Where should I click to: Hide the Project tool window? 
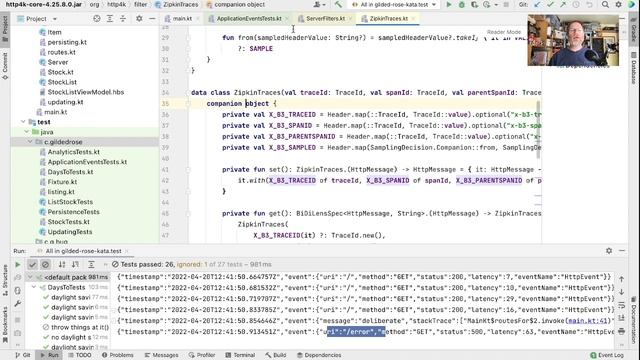tap(152, 19)
